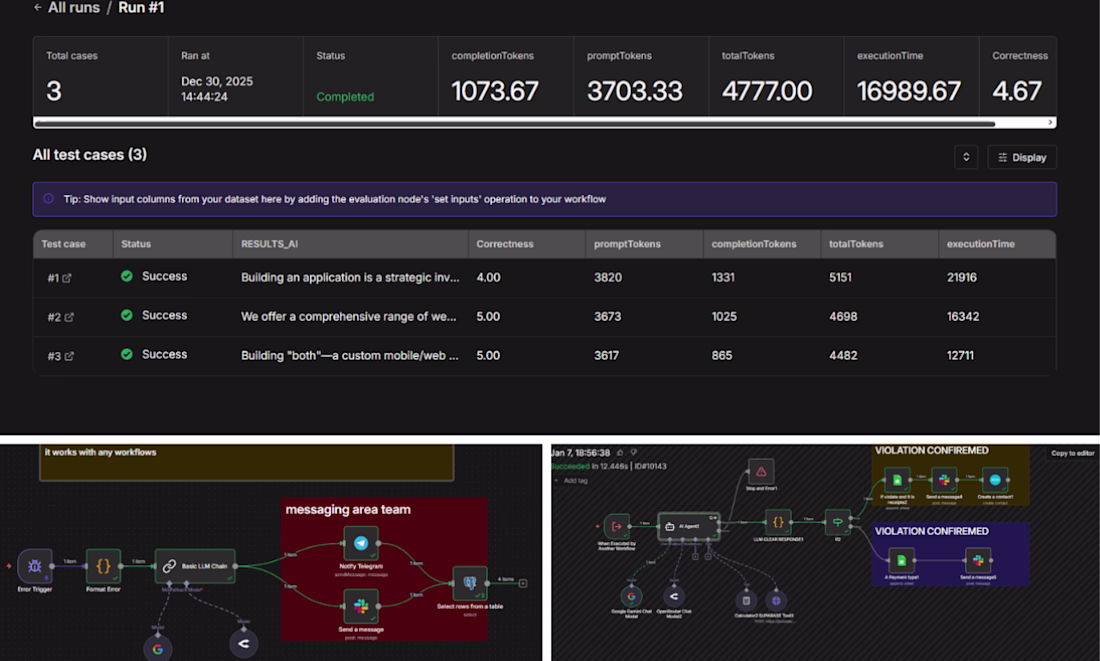Go back using the arrow beside All runs
The image size is (1100, 661).
tap(38, 8)
